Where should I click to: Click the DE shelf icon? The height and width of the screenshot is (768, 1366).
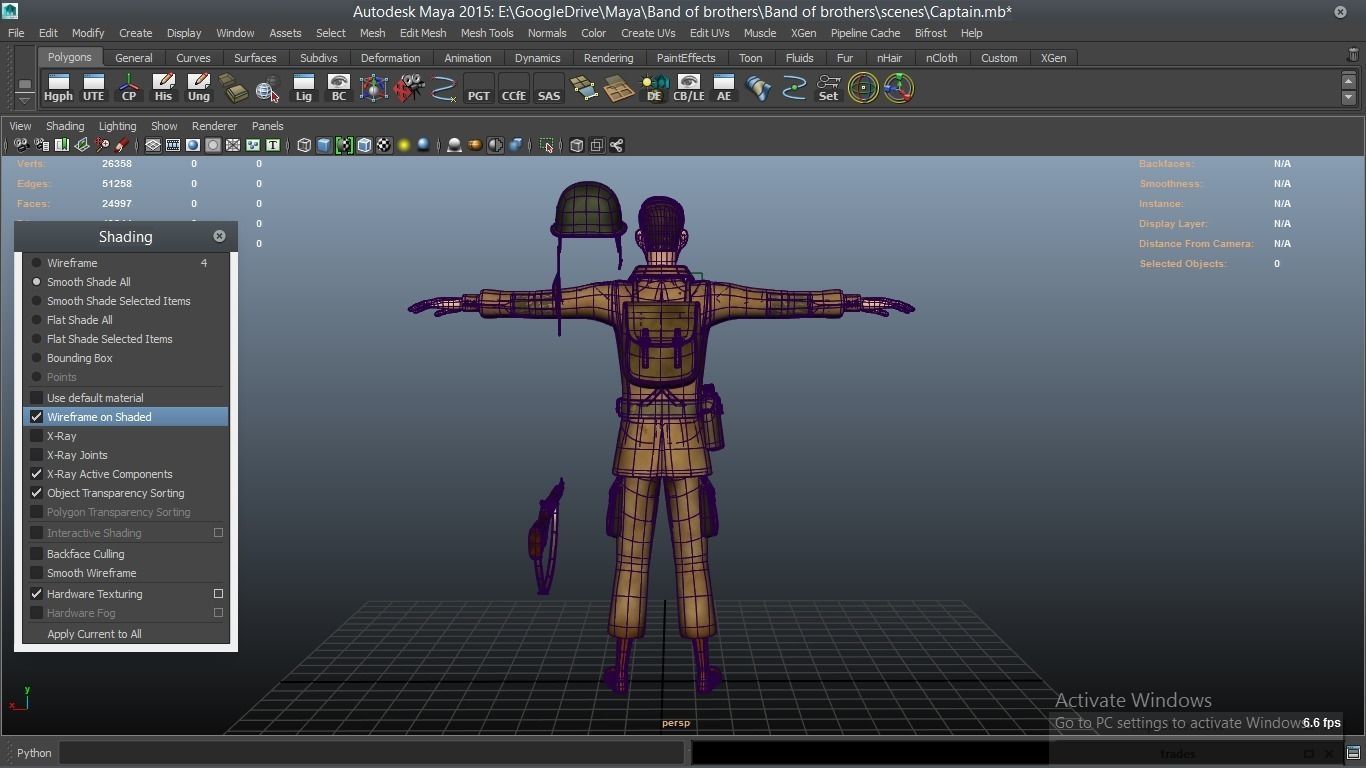[654, 88]
